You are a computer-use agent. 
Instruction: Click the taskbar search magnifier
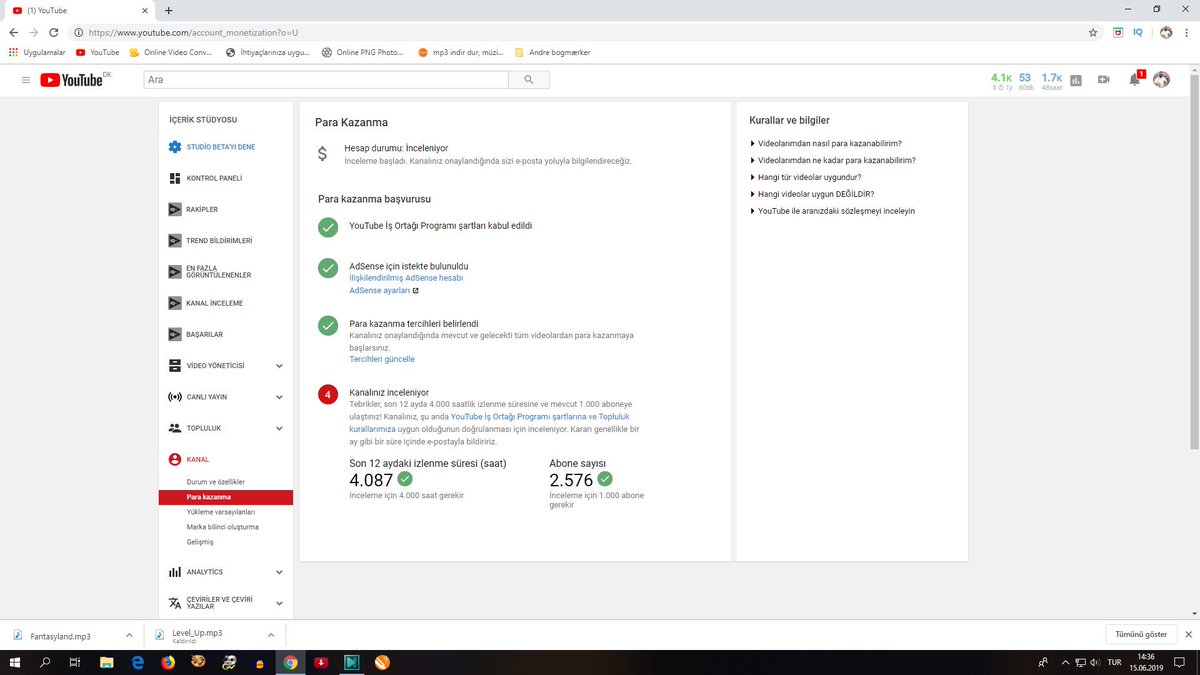[46, 662]
